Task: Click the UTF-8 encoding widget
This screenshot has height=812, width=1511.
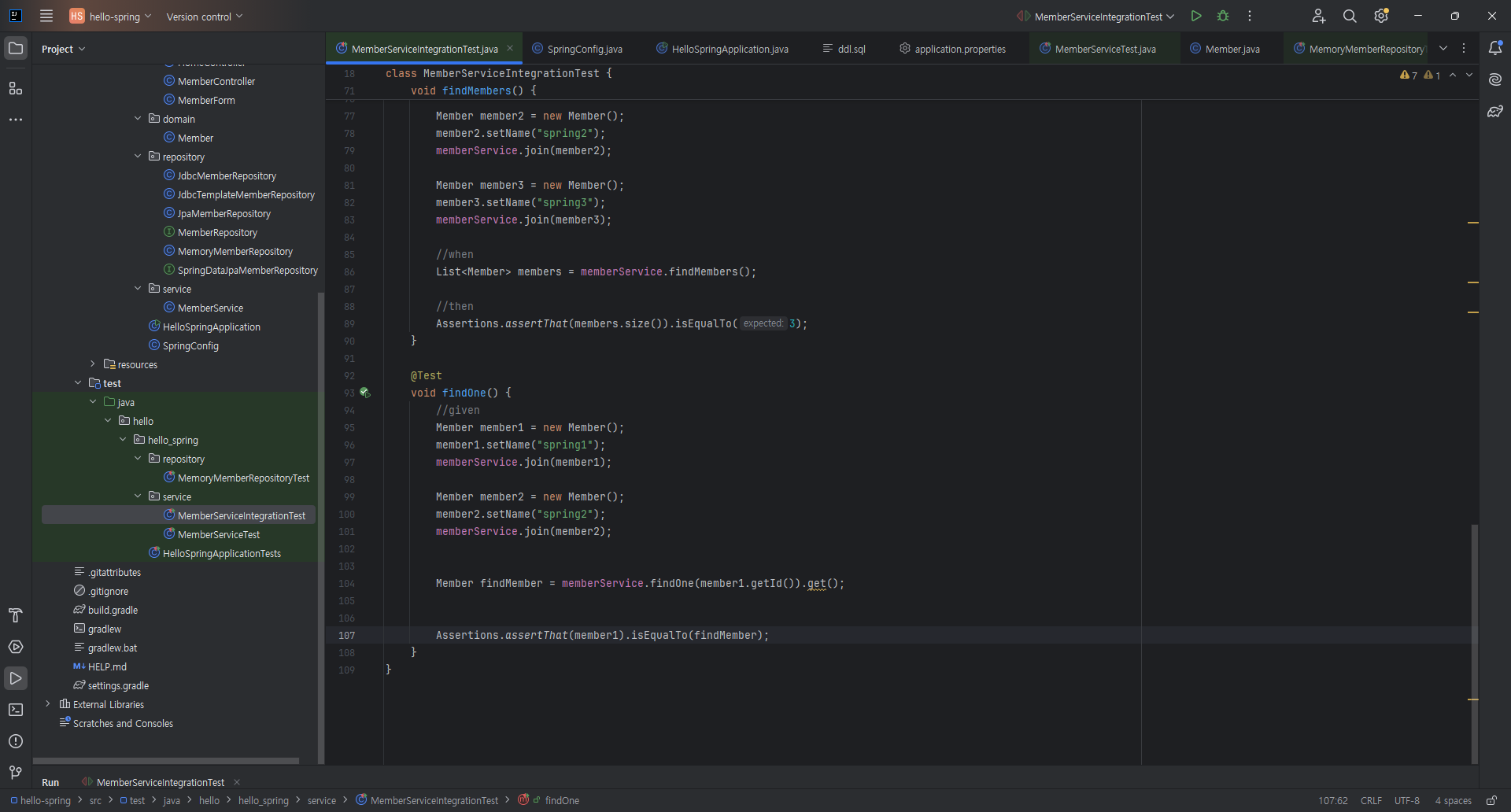Action: point(1407,800)
